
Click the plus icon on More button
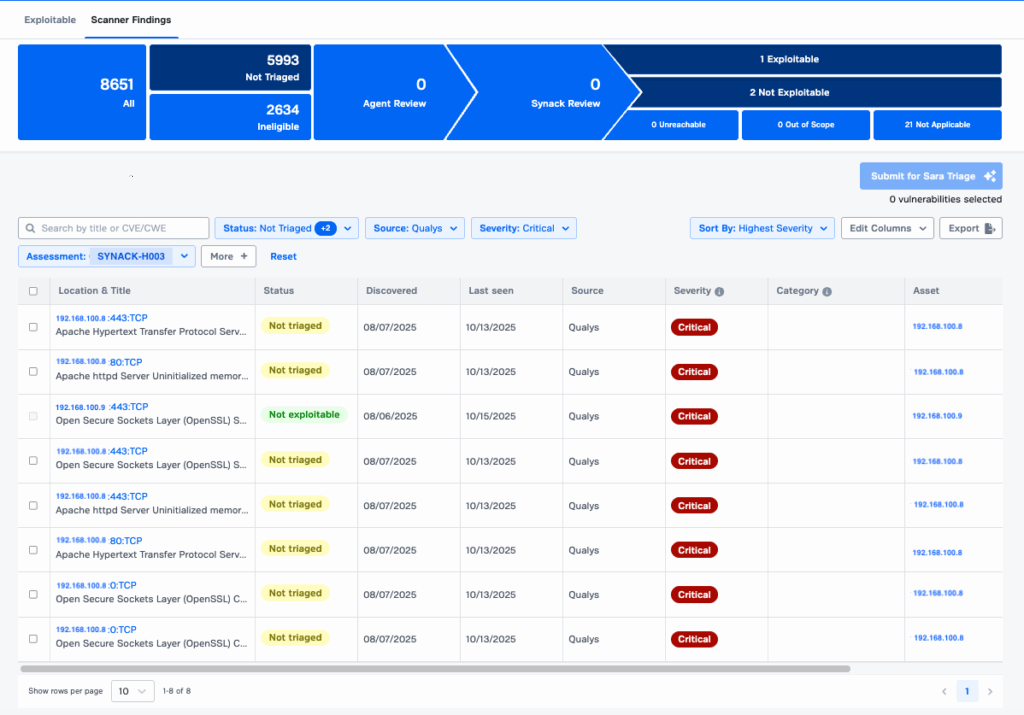[x=243, y=257]
